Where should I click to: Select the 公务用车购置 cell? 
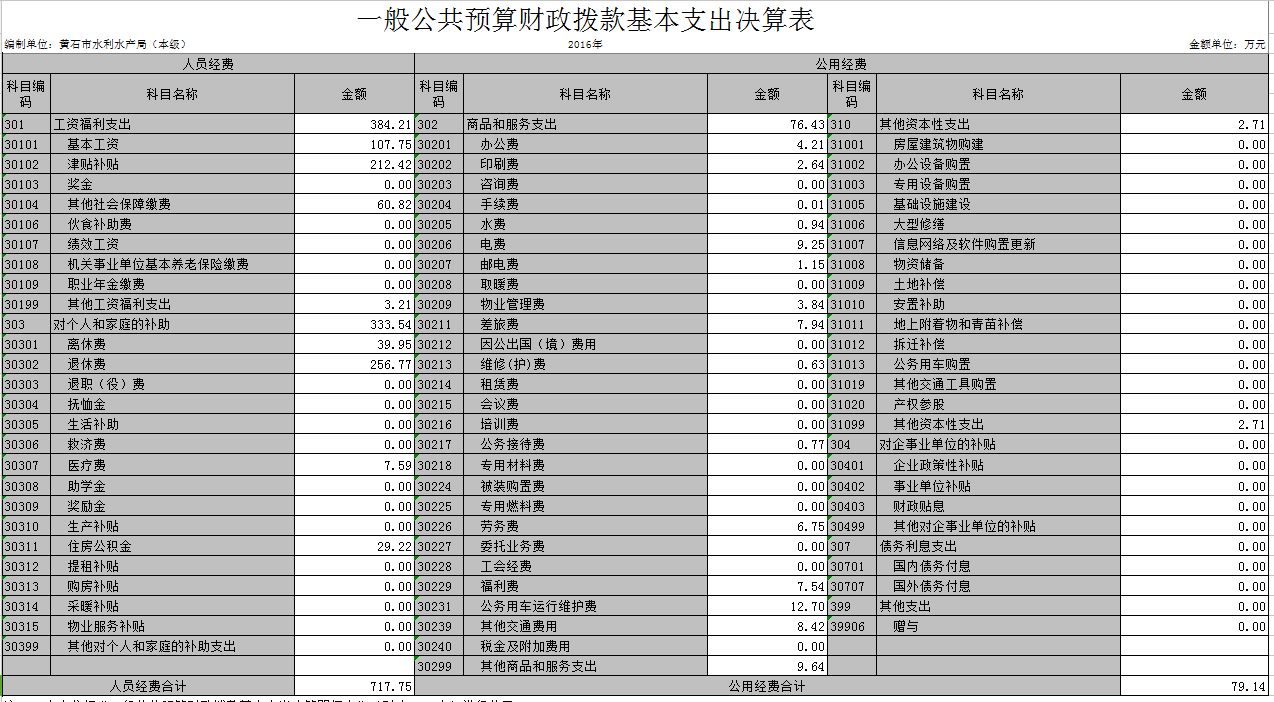pos(998,365)
